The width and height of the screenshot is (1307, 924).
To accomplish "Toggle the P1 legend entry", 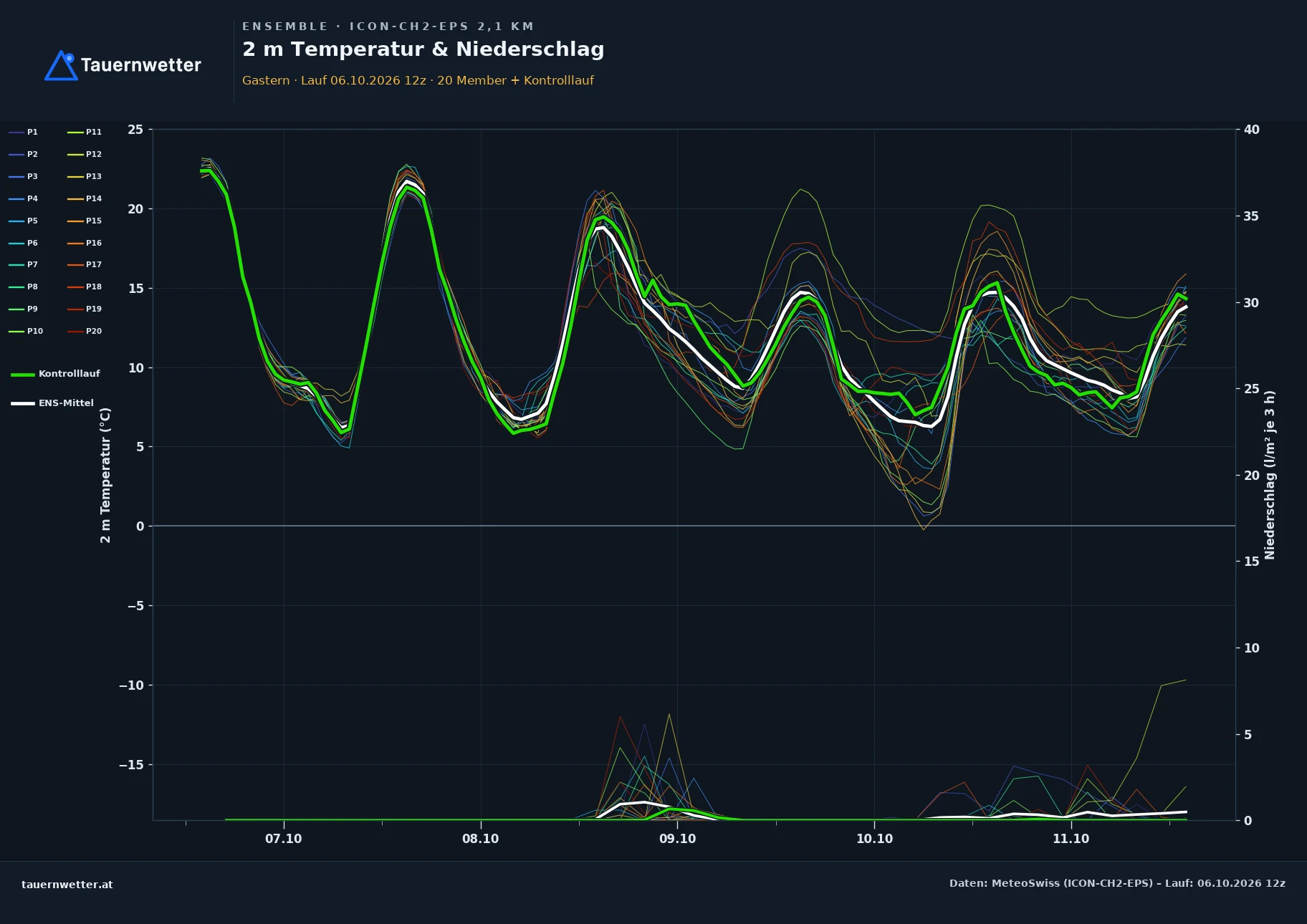I will click(x=24, y=132).
